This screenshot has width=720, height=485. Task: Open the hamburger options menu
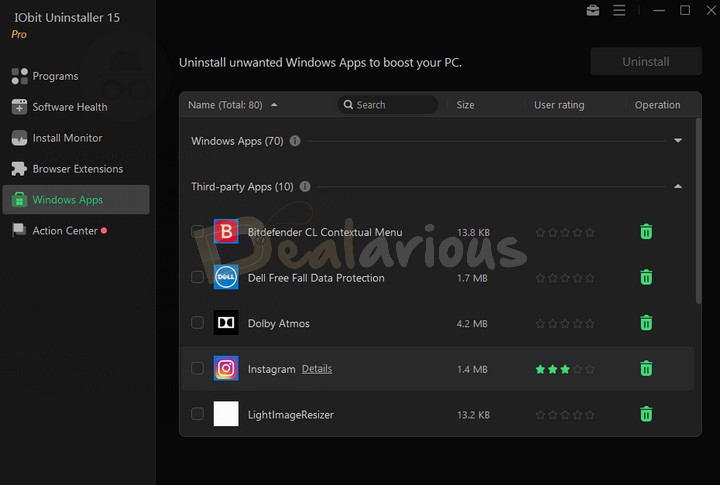(x=619, y=10)
